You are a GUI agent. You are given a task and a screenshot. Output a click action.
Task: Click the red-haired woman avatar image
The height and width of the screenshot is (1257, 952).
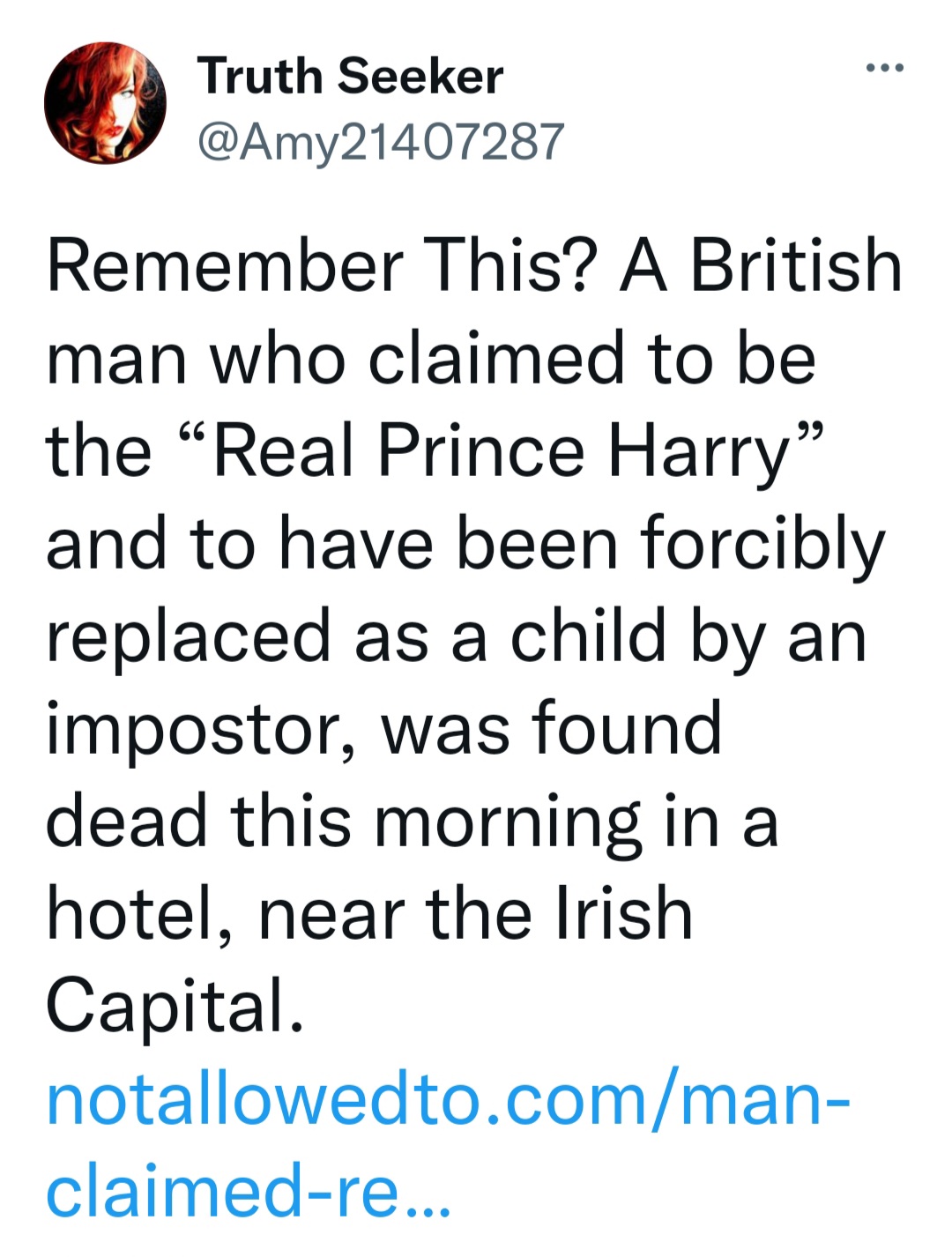(105, 103)
